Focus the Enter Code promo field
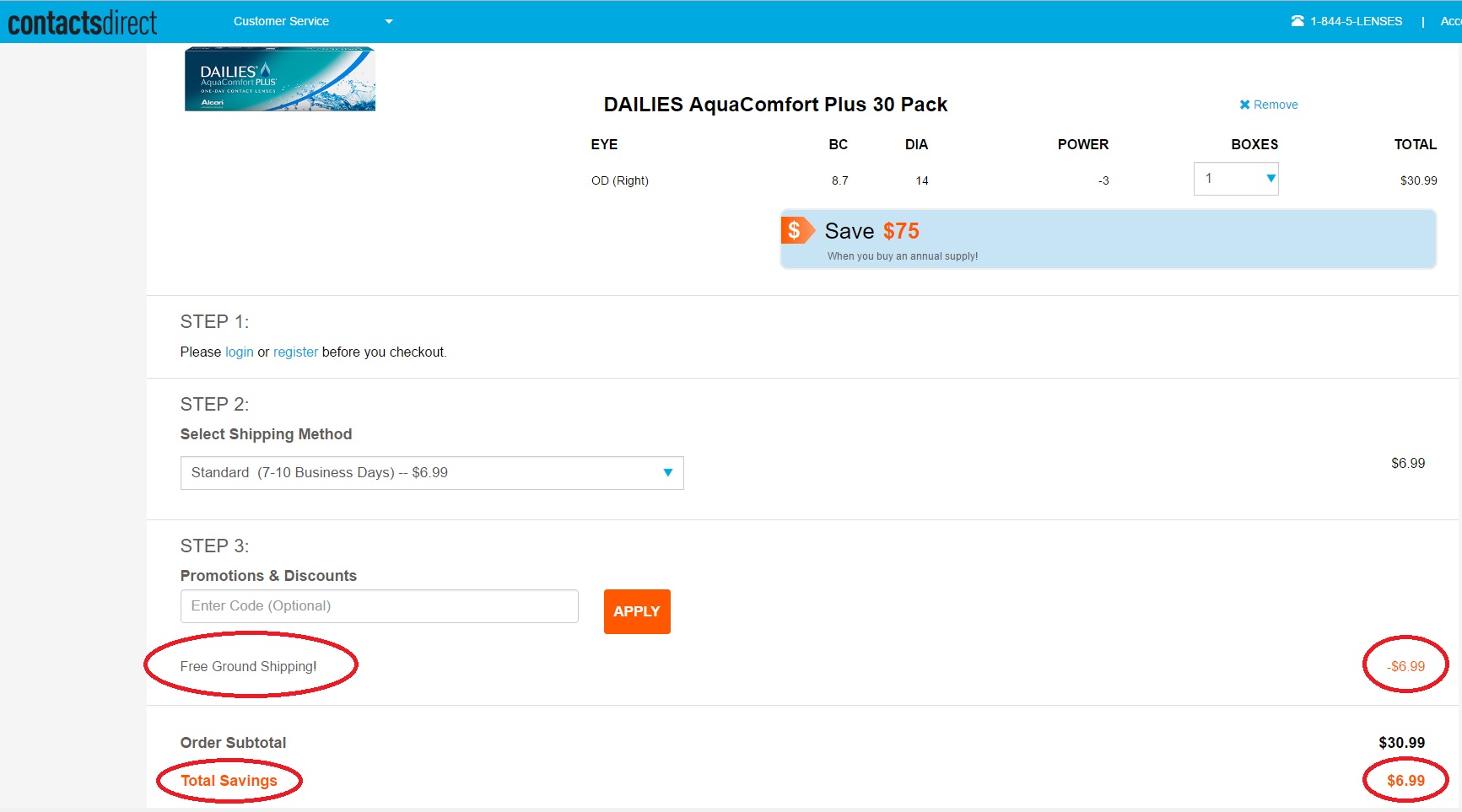The width and height of the screenshot is (1462, 812). (x=380, y=606)
